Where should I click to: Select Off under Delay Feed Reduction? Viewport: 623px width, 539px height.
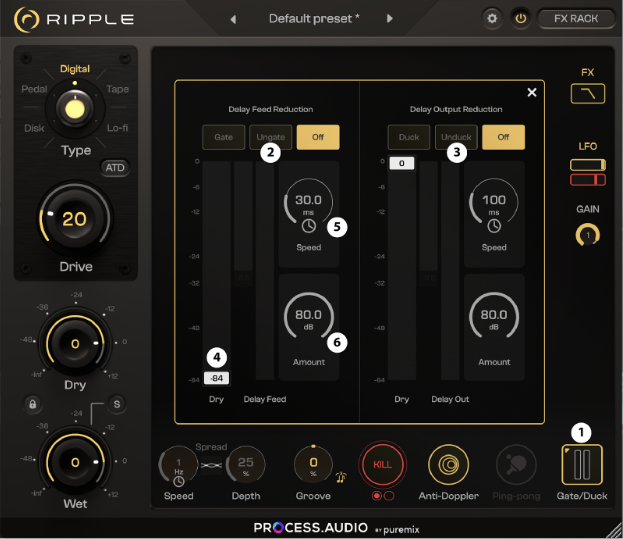(x=318, y=137)
